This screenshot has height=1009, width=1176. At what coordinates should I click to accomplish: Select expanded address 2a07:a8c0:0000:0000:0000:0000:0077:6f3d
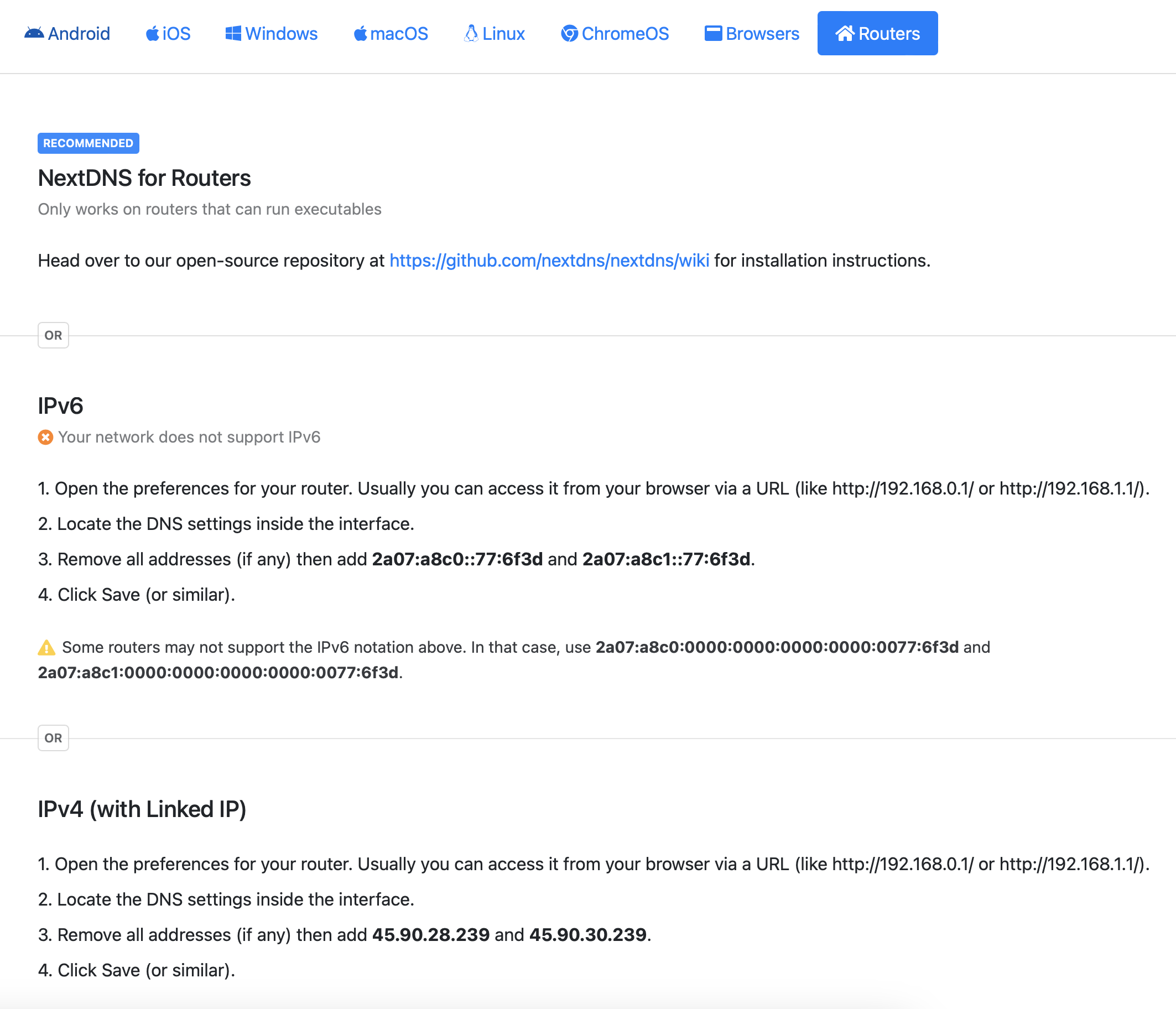(x=777, y=647)
